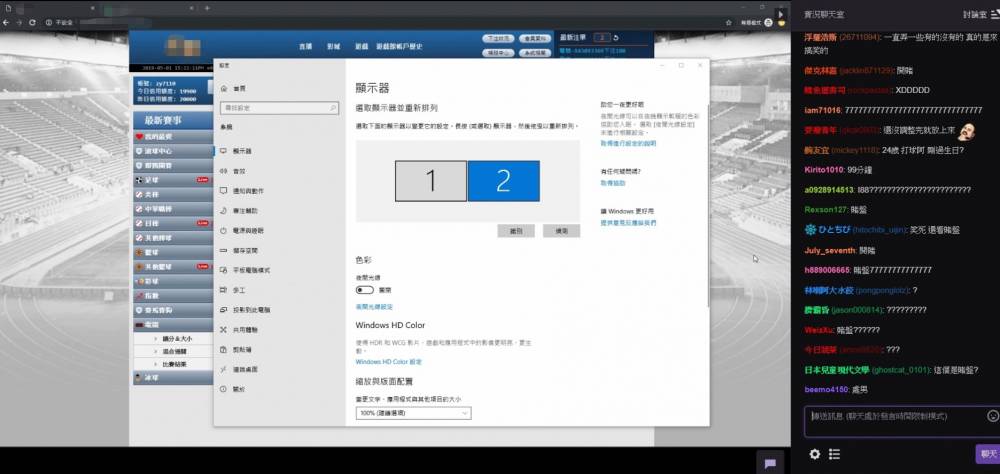The width and height of the screenshot is (1000, 474).
Task: Click 遊戲 in betting site top nav
Action: tap(362, 47)
